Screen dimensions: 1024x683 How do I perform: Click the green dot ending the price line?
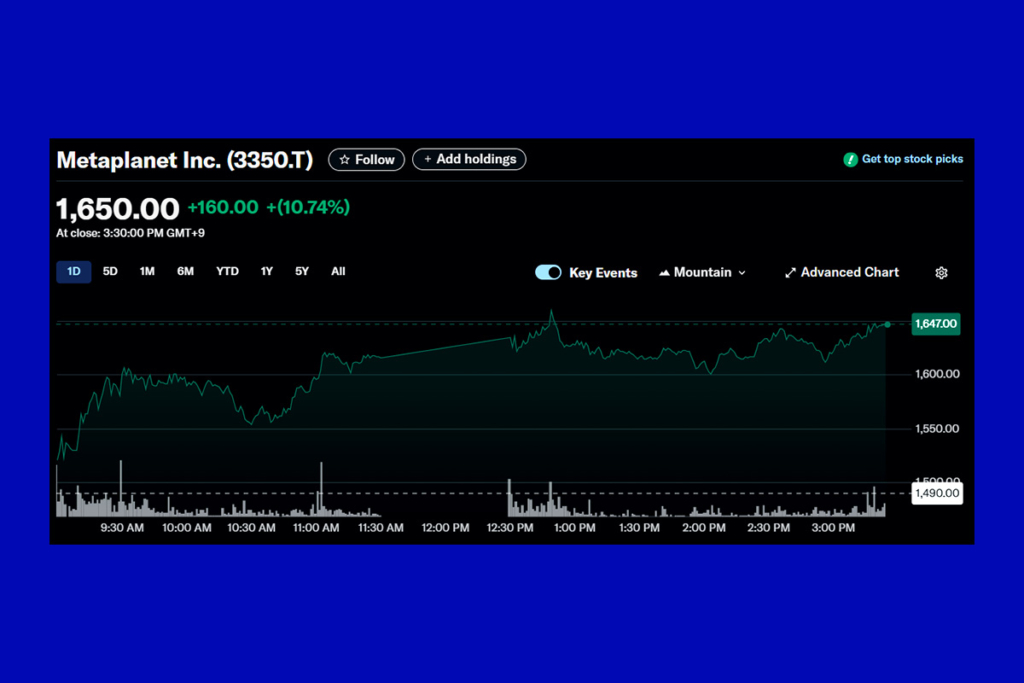coord(887,324)
